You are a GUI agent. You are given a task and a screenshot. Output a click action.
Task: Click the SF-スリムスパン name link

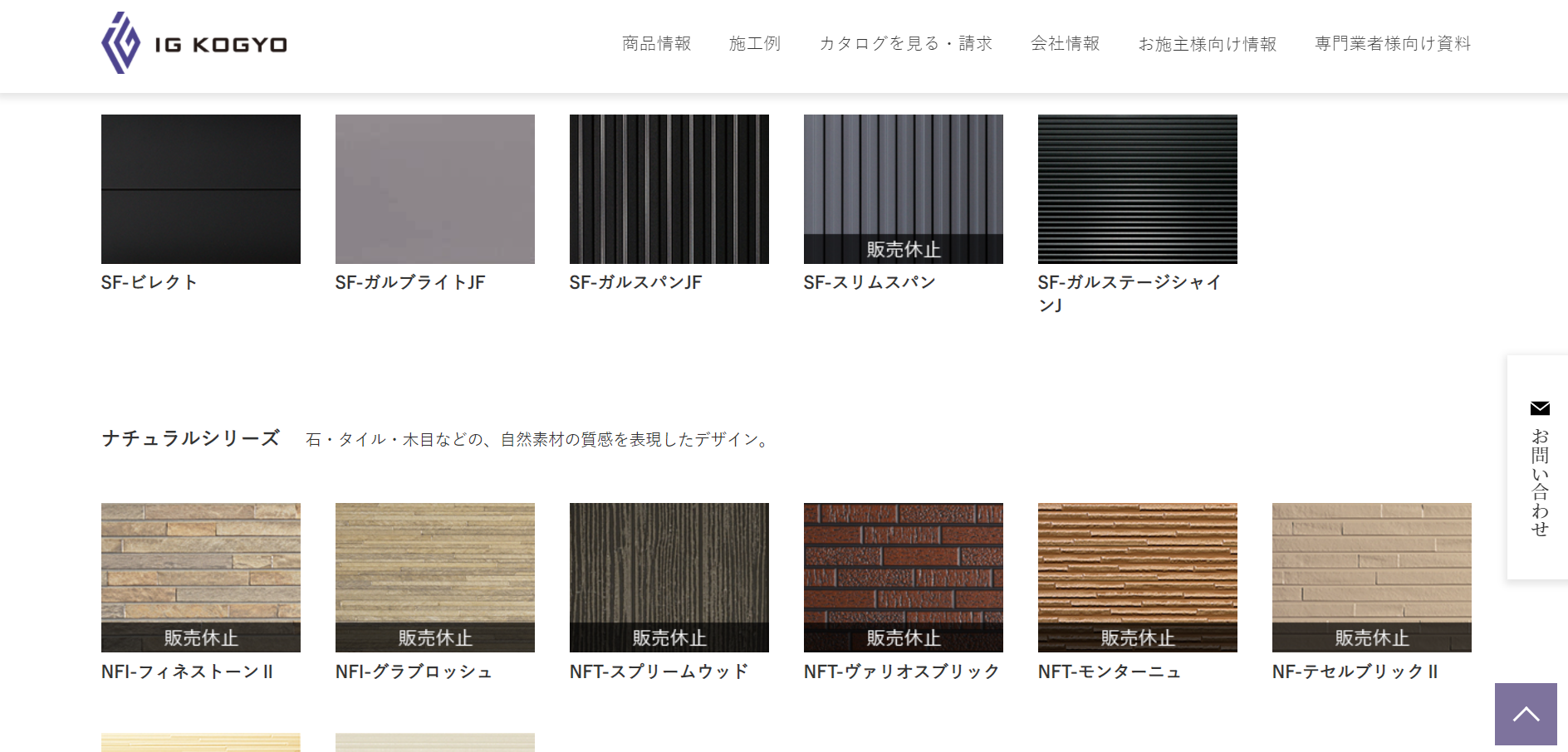click(x=870, y=282)
